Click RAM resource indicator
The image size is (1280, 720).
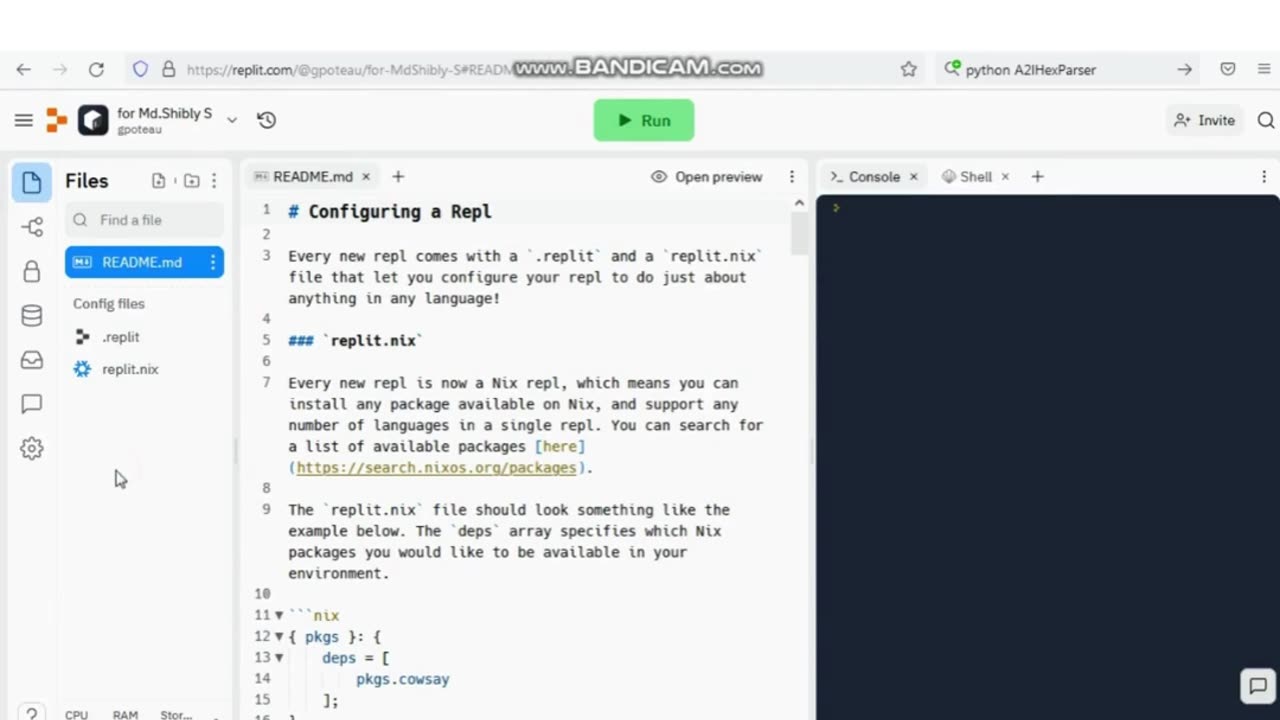(125, 715)
